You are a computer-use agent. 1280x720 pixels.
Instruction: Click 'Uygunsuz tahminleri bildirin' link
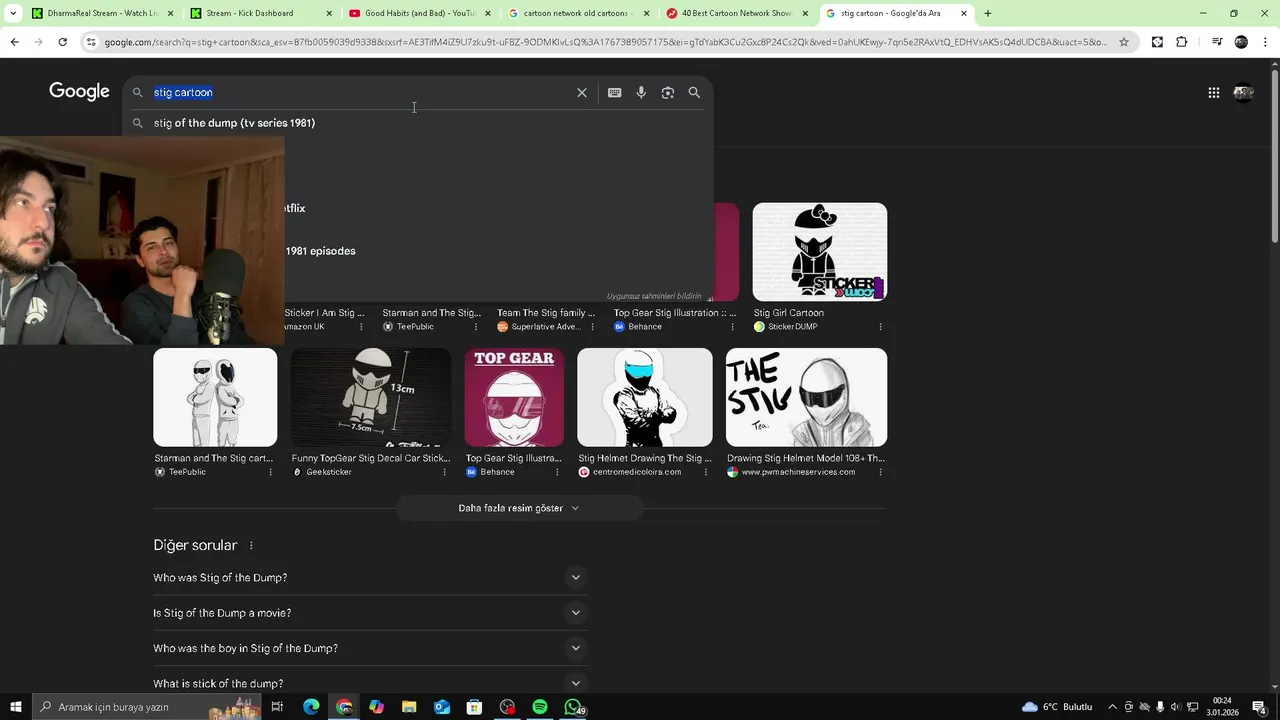pyautogui.click(x=653, y=296)
